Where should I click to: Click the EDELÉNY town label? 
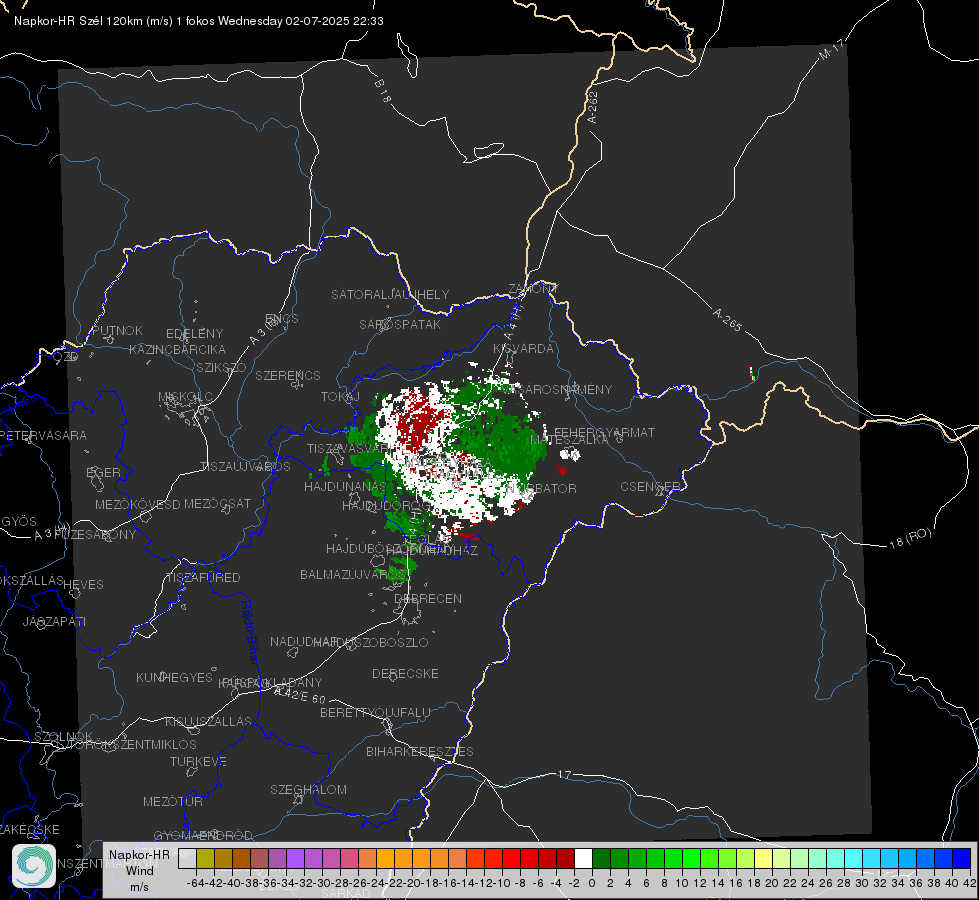coord(194,334)
